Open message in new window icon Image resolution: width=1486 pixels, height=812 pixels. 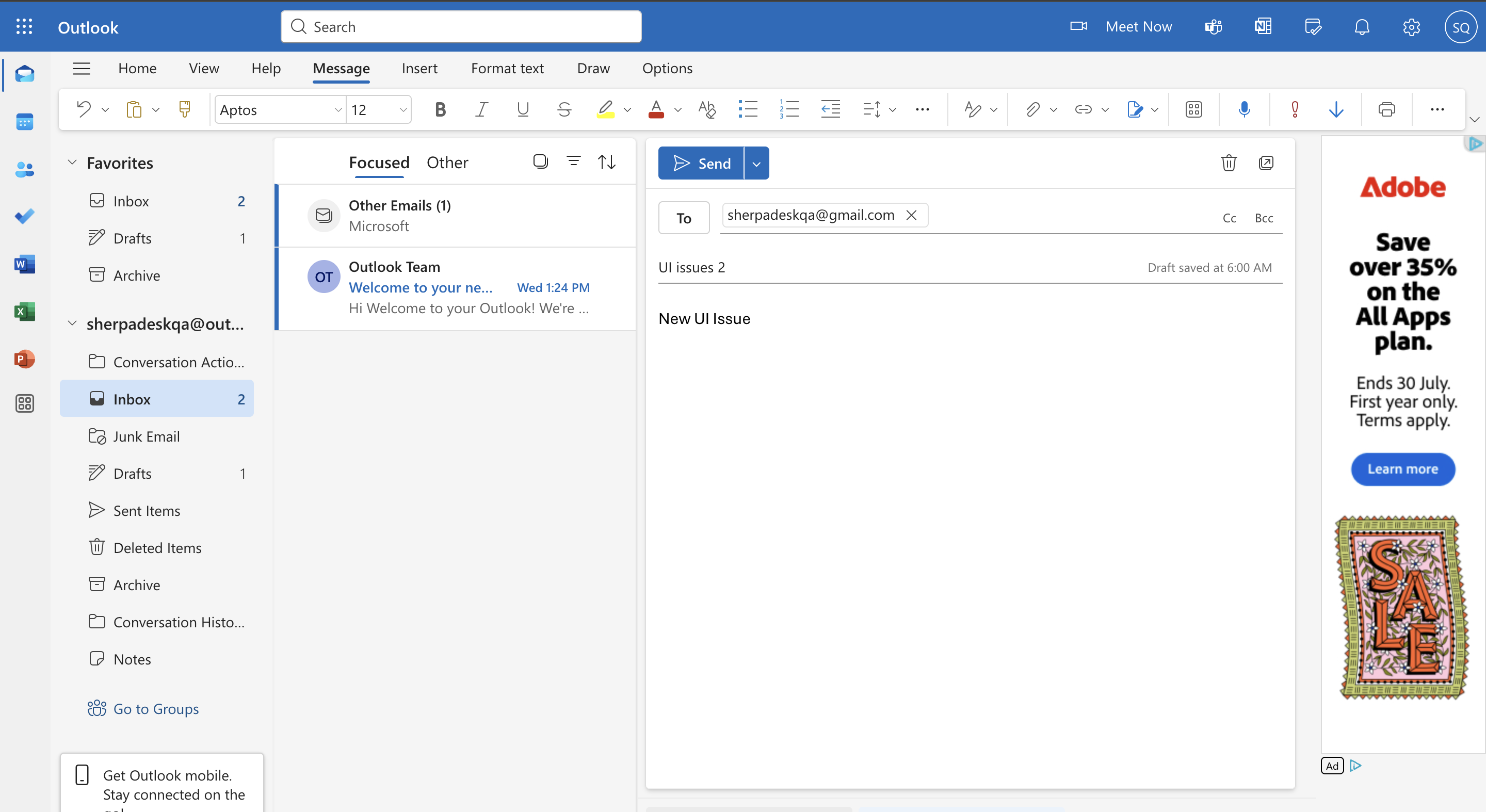click(x=1266, y=163)
